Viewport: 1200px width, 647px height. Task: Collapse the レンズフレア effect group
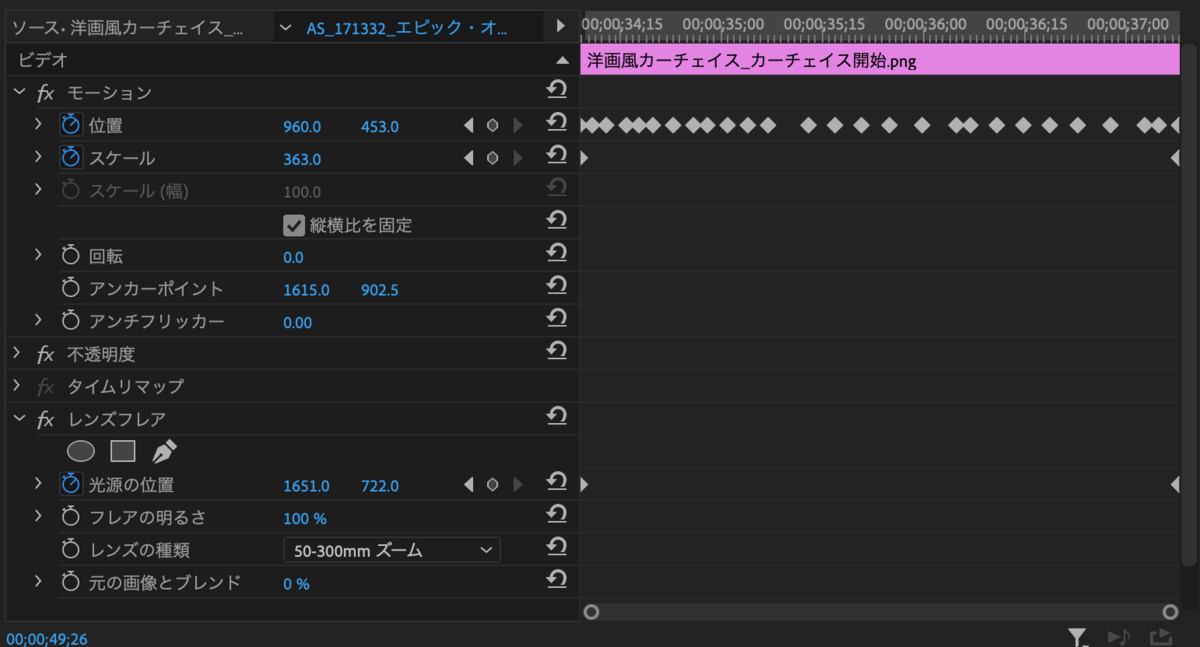[18, 418]
